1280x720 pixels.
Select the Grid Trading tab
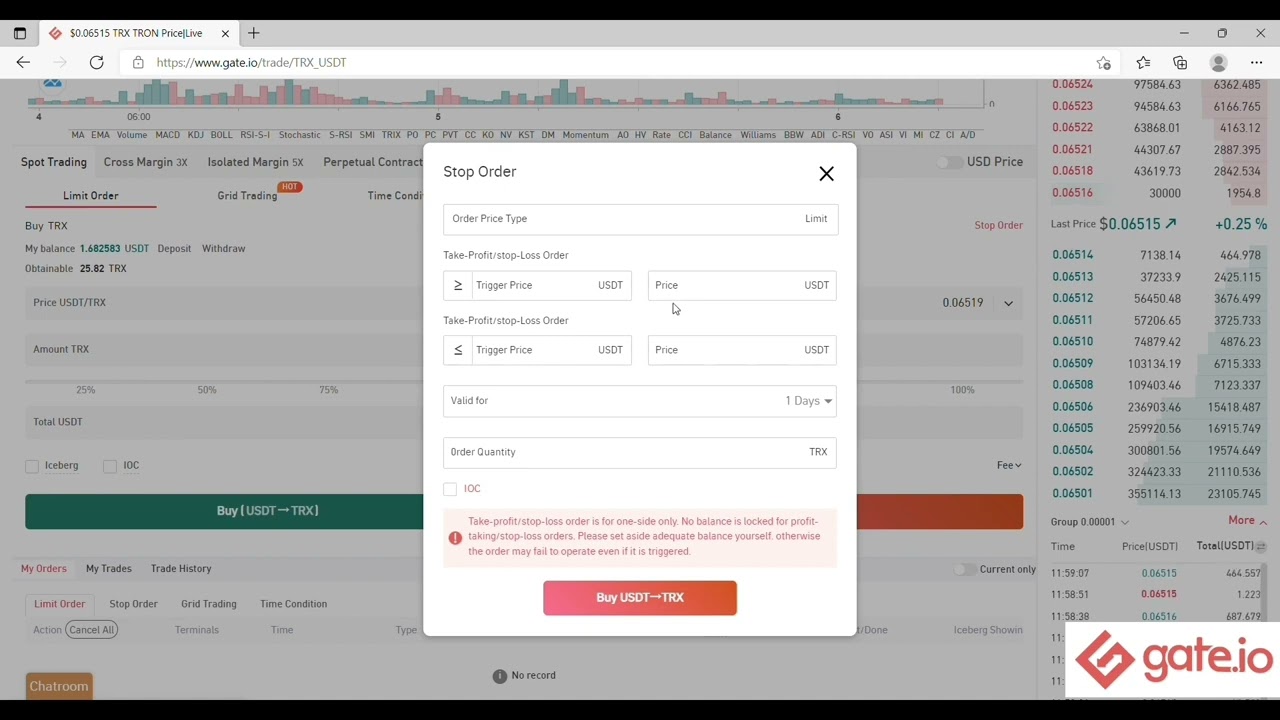point(247,196)
